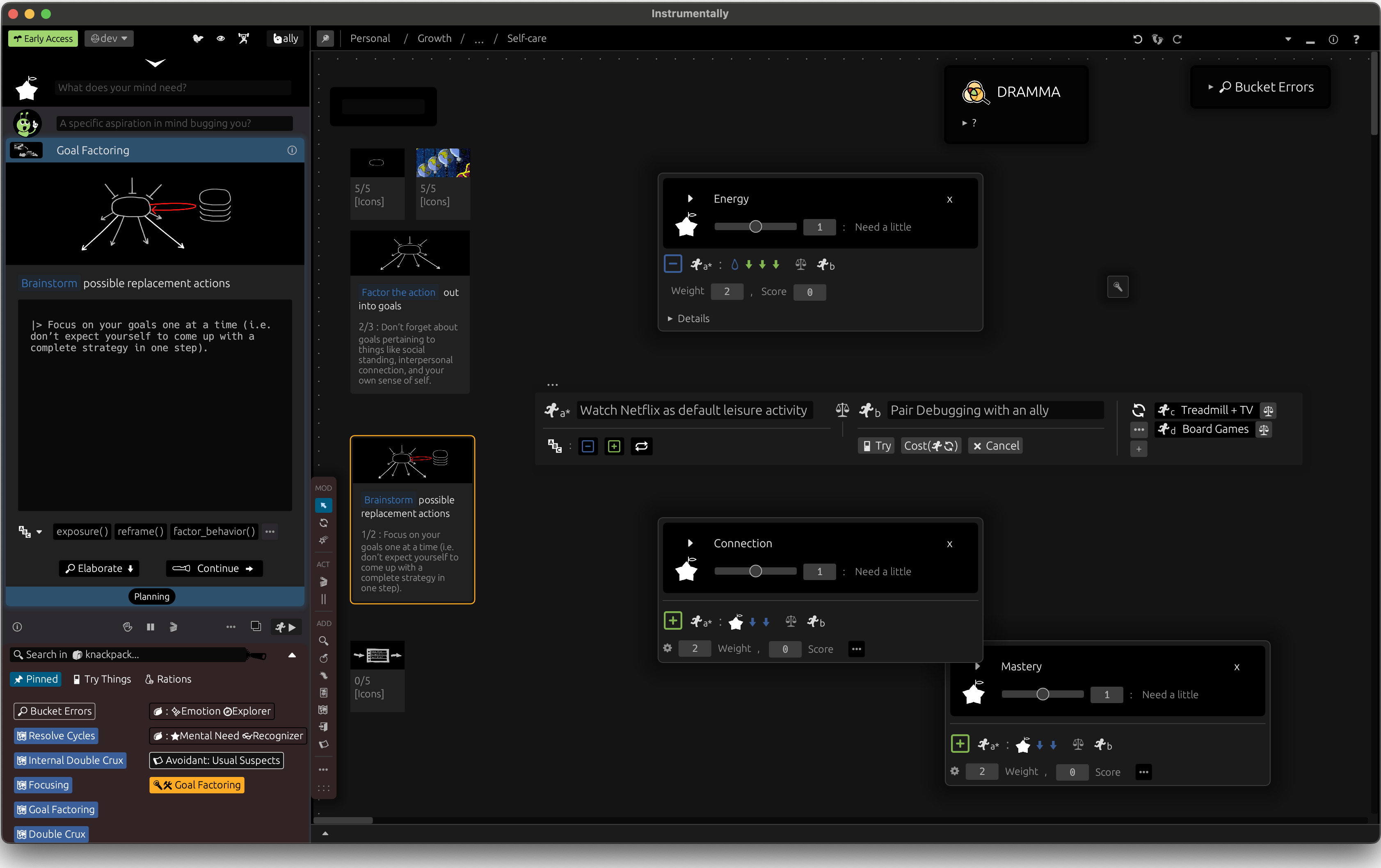
Task: Click the orange Goal Factoring item
Action: coord(197,785)
